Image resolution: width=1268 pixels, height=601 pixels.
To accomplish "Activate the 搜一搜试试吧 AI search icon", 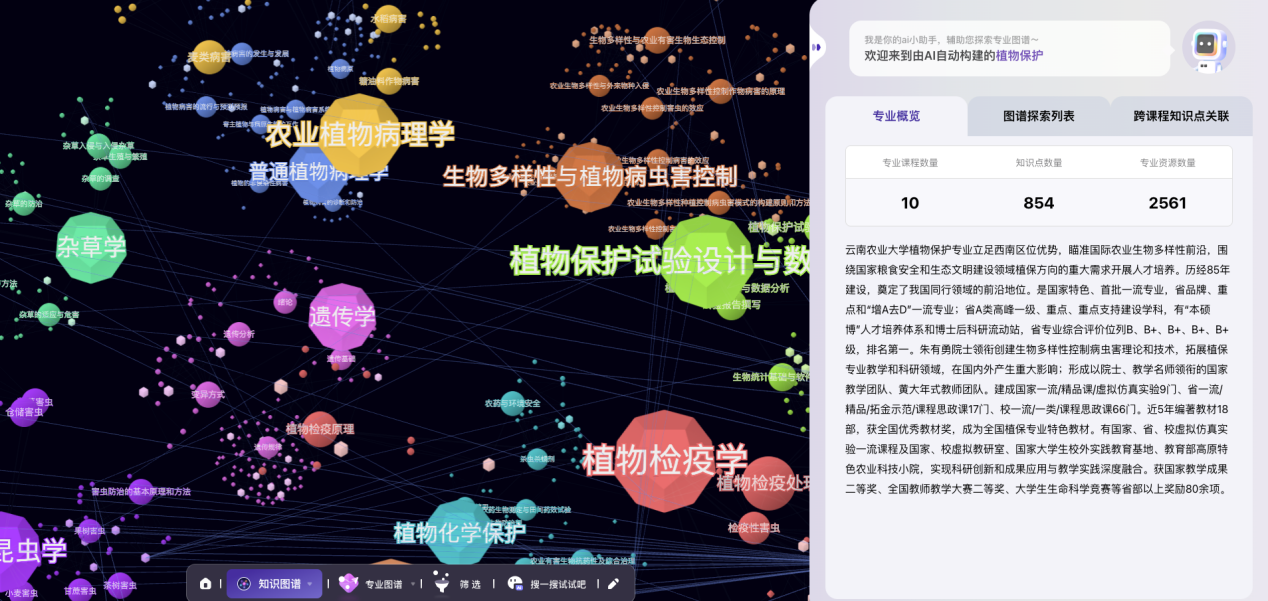I will pos(516,584).
